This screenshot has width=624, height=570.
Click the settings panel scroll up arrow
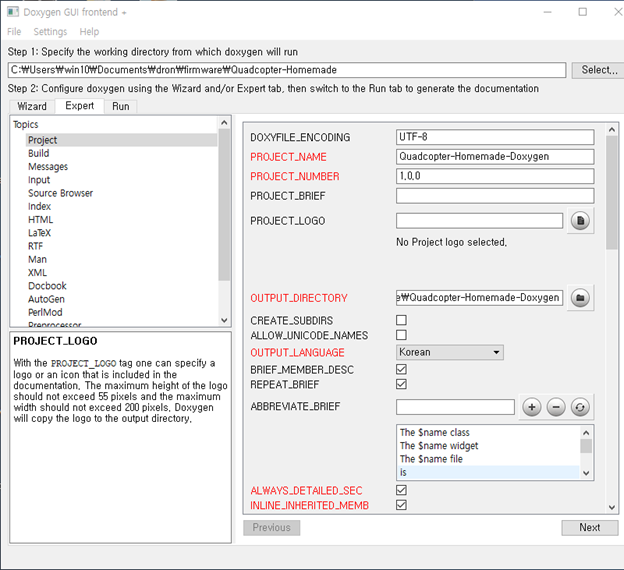[612, 130]
